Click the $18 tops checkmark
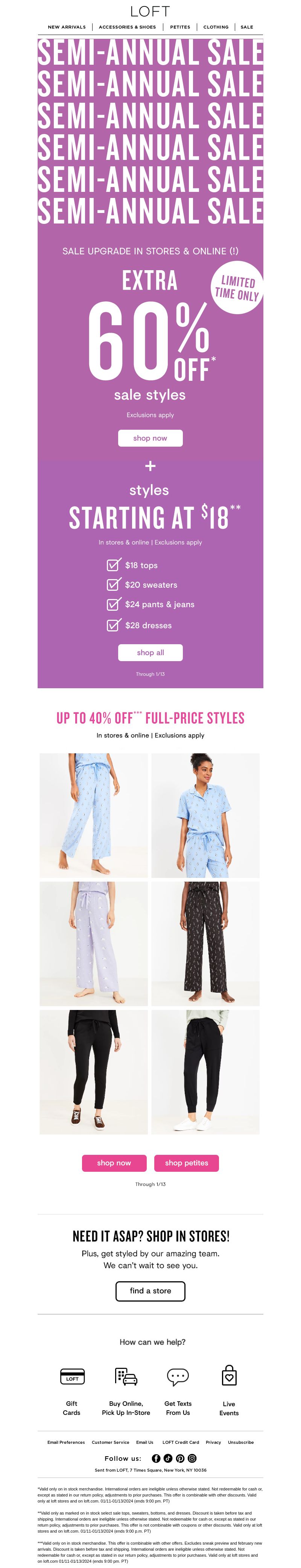The height and width of the screenshot is (1568, 301). pyautogui.click(x=114, y=564)
